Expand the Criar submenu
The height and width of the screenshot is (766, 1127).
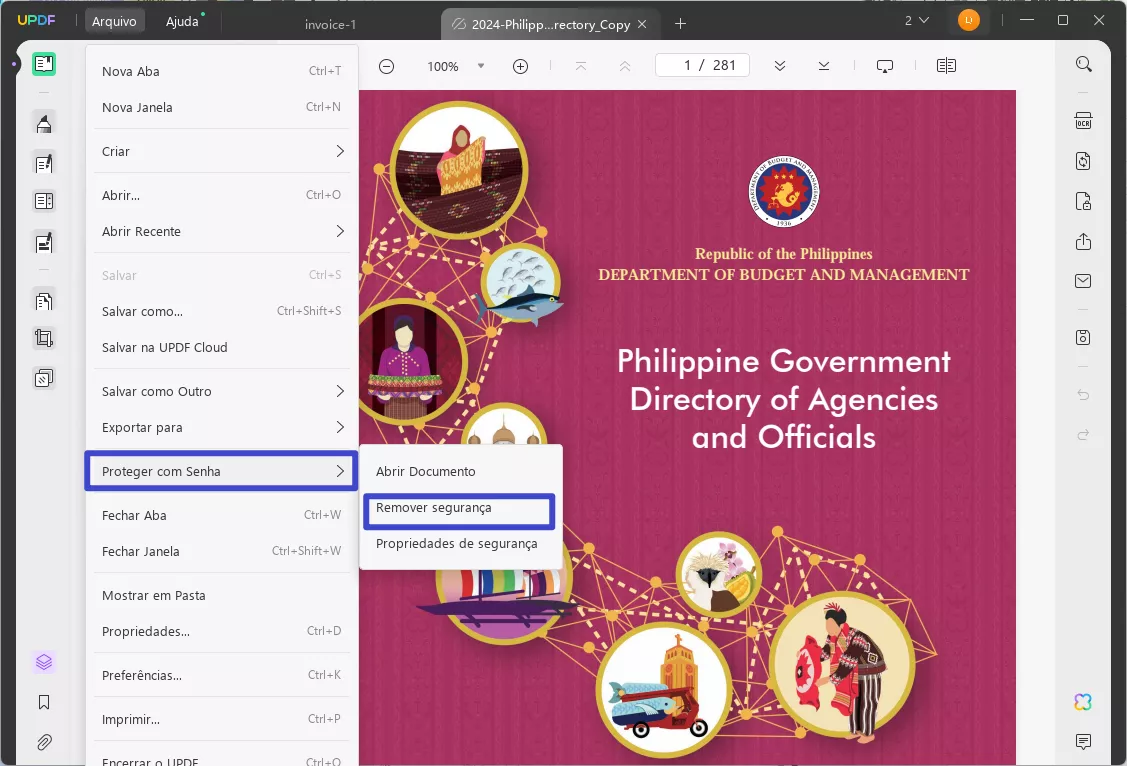(x=221, y=152)
